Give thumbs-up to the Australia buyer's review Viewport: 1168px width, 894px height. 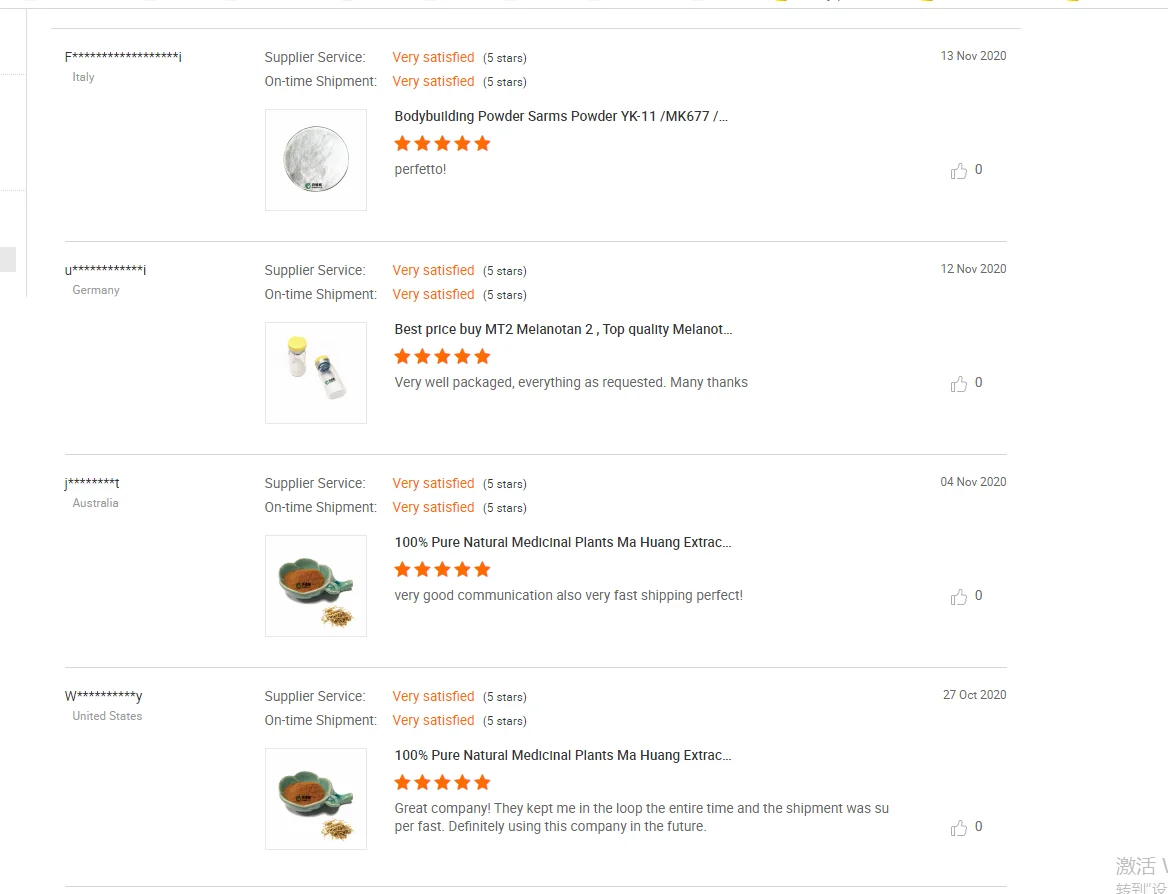[x=959, y=597]
